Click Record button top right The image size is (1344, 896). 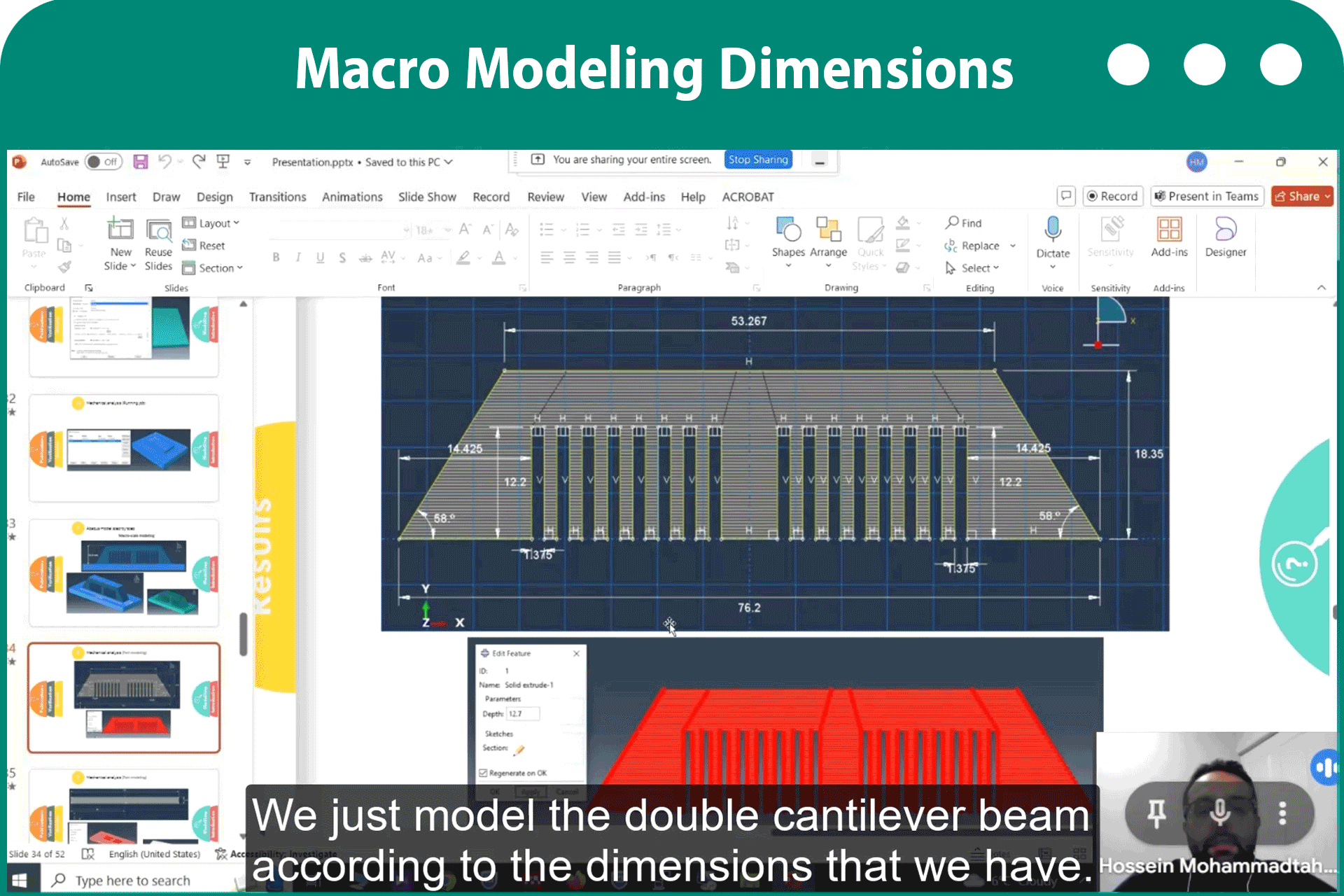click(1112, 196)
